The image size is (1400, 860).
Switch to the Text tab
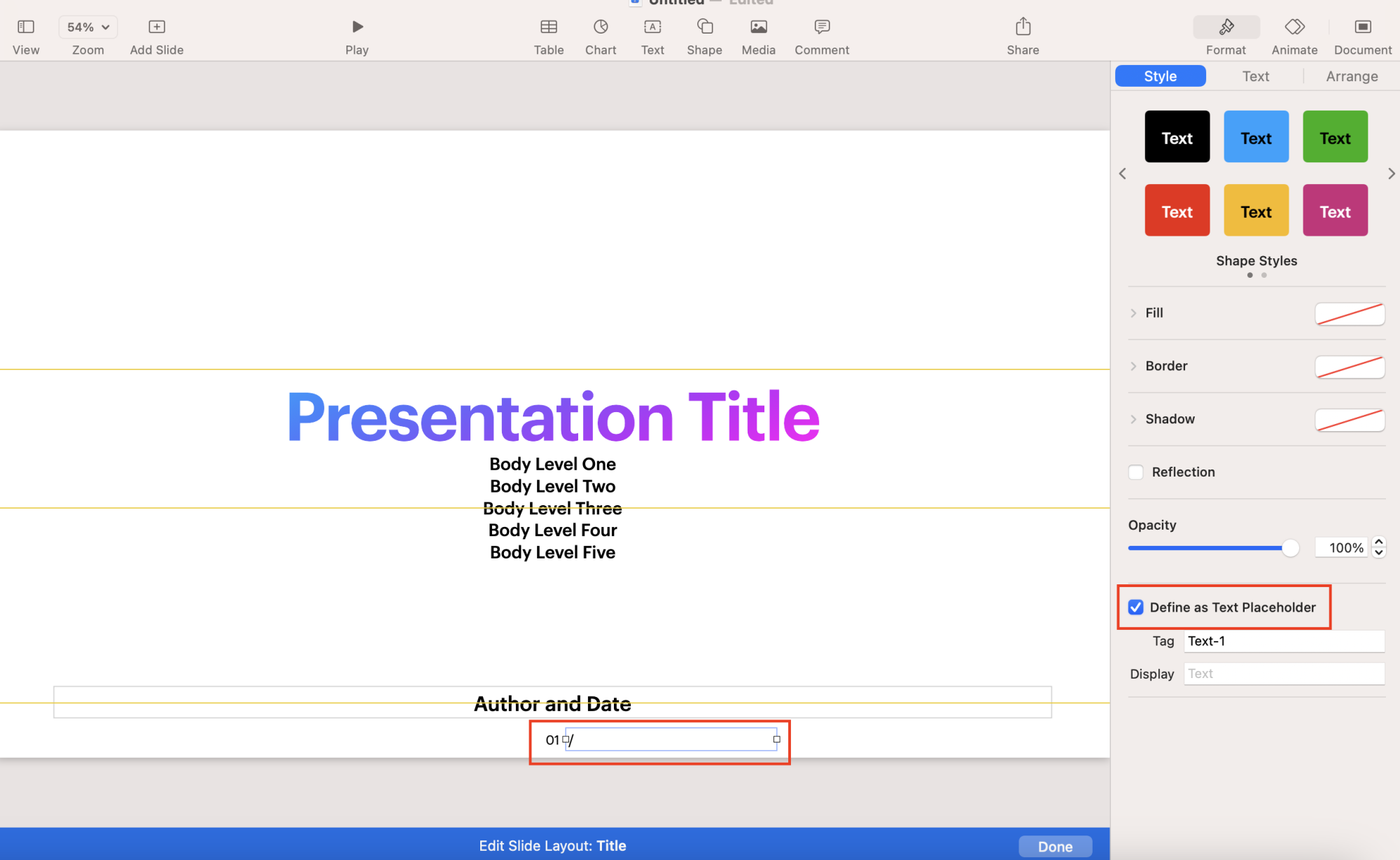pyautogui.click(x=1255, y=76)
